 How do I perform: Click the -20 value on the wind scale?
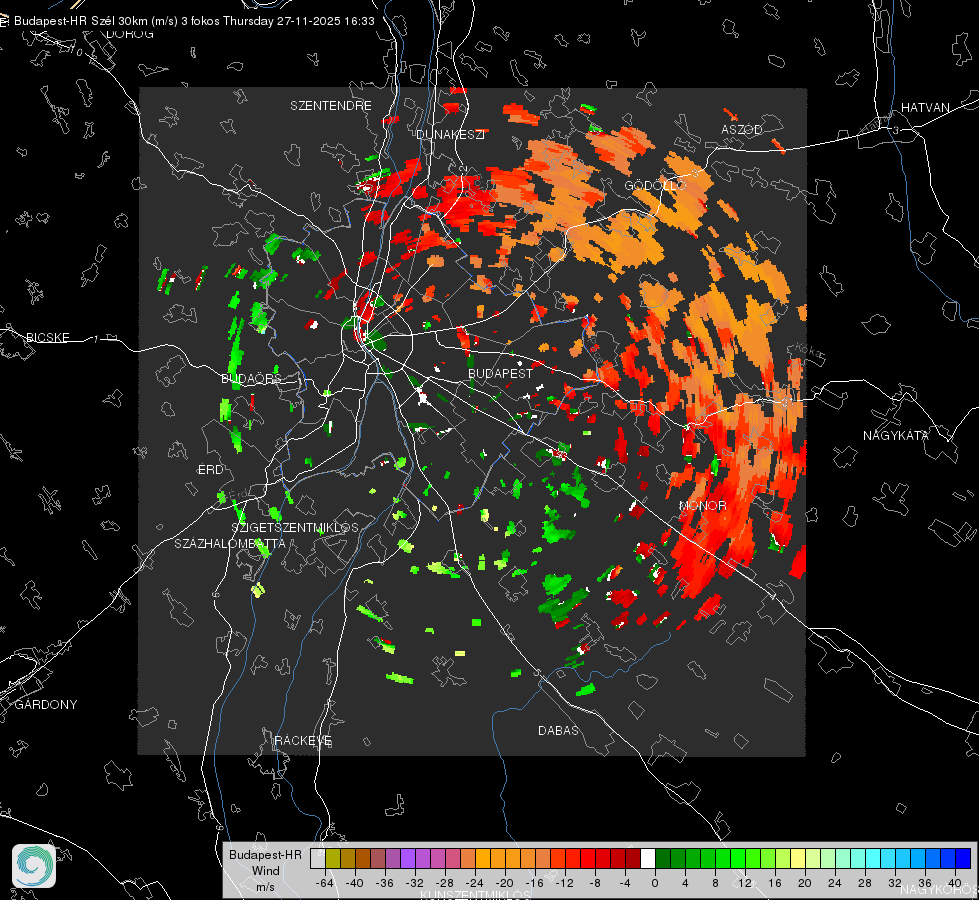504,883
